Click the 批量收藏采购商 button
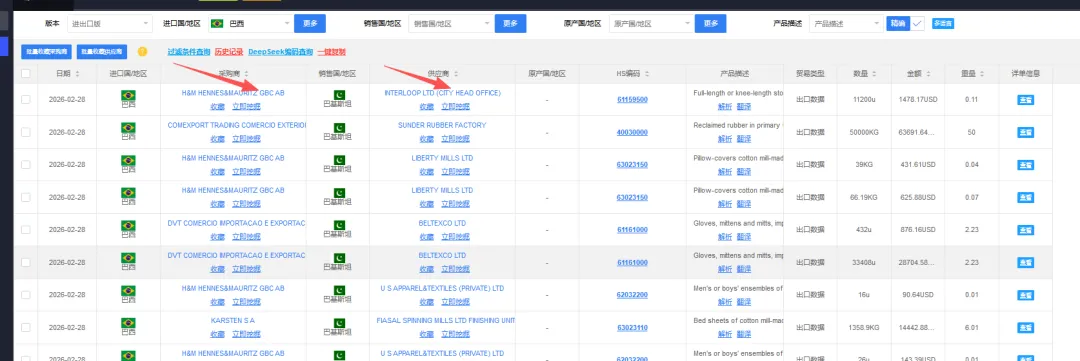Image resolution: width=1080 pixels, height=361 pixels. tap(45, 52)
